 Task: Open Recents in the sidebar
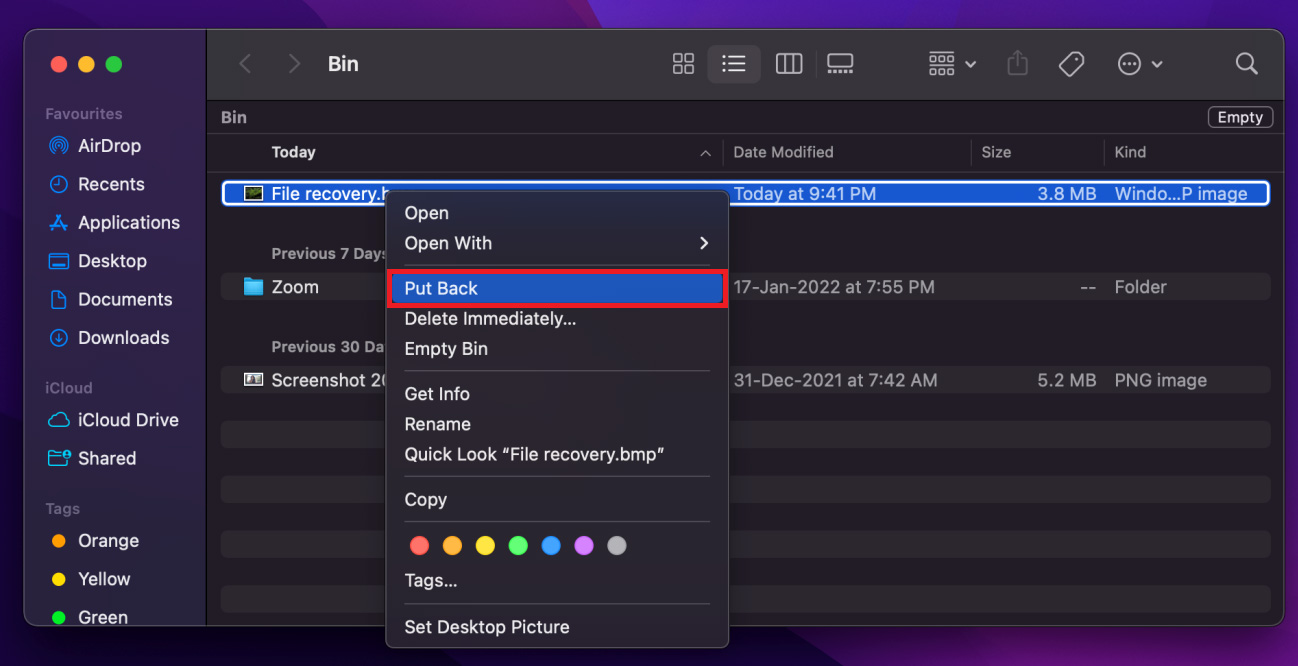[109, 184]
